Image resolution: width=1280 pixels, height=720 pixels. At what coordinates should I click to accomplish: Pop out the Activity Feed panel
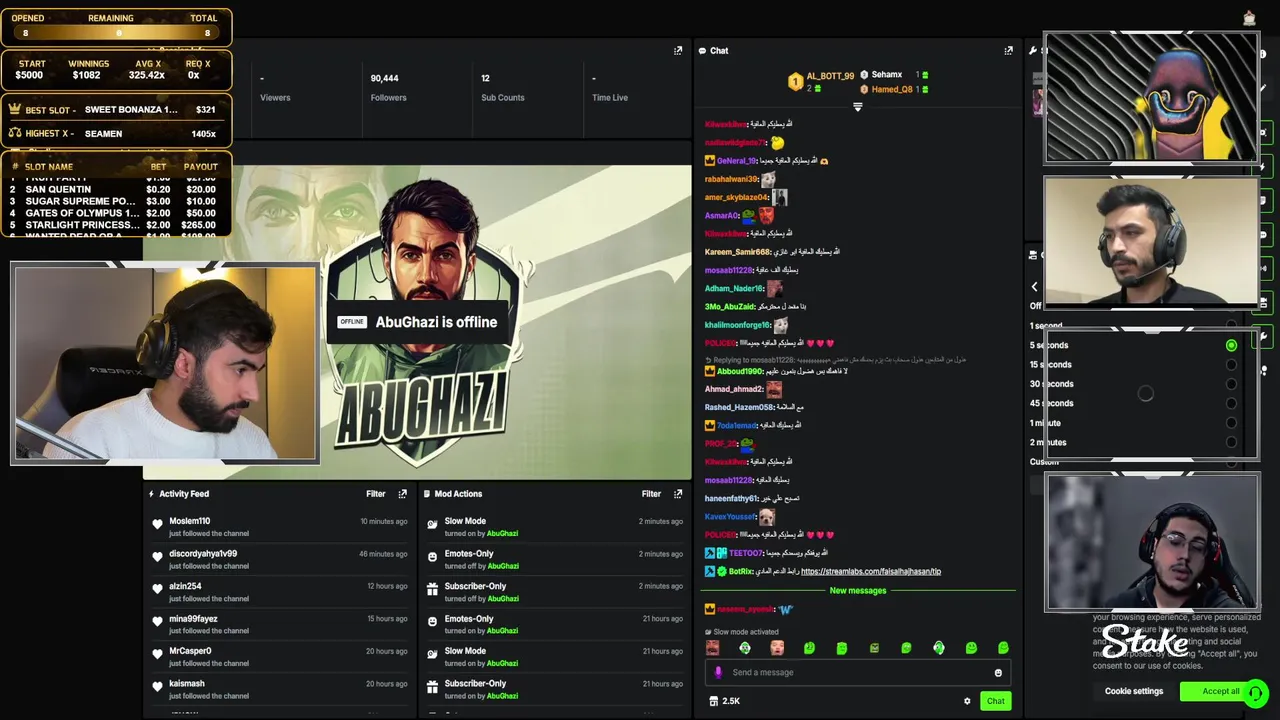point(402,494)
